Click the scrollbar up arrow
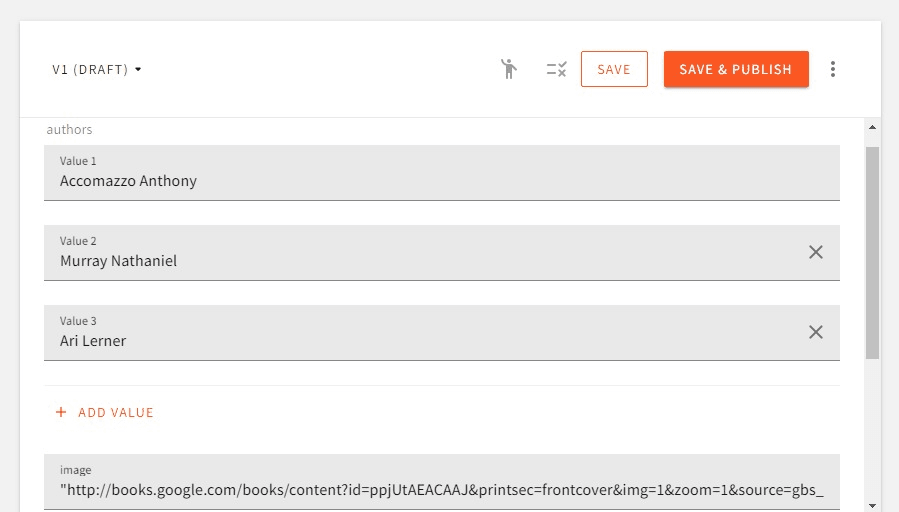 [872, 127]
